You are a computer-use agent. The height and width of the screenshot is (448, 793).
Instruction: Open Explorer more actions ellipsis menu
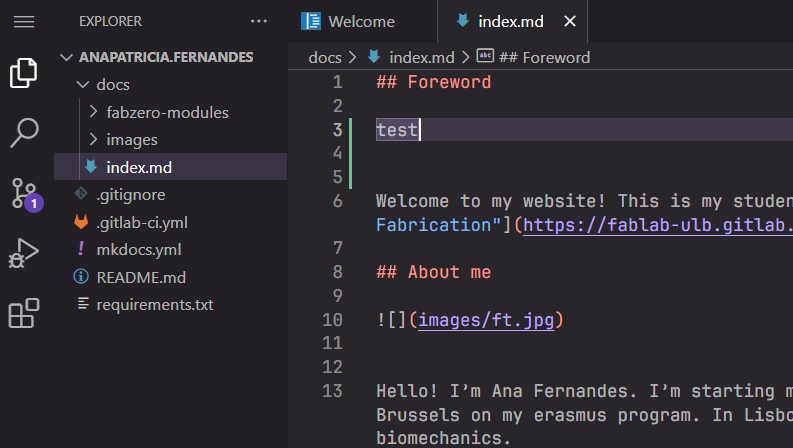click(258, 21)
